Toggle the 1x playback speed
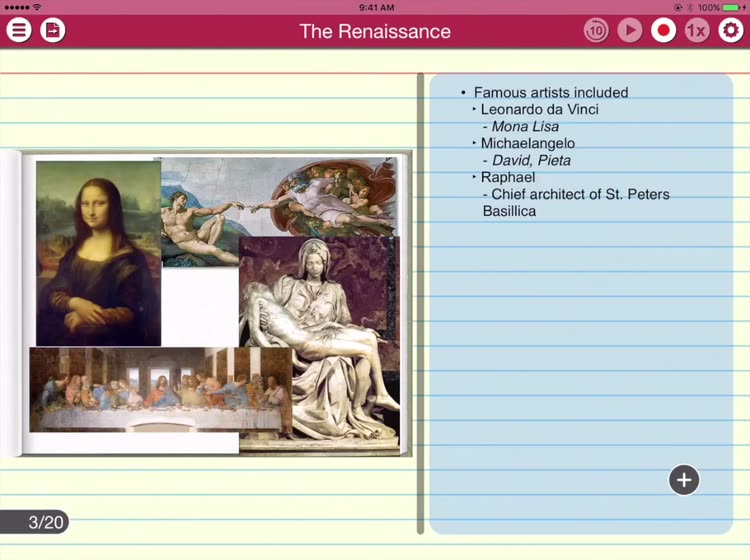 (696, 30)
